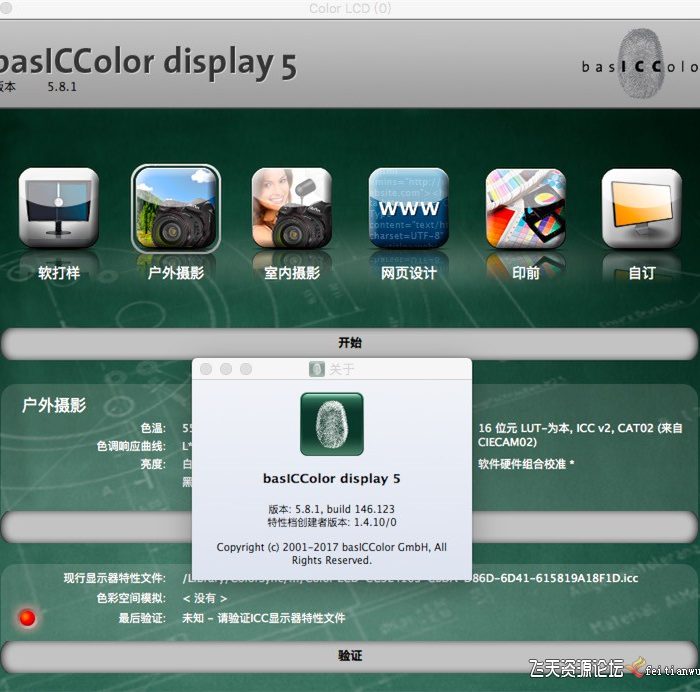This screenshot has height=692, width=700.
Task: Click the version text 5.8.1, build 146.123
Action: (x=331, y=509)
